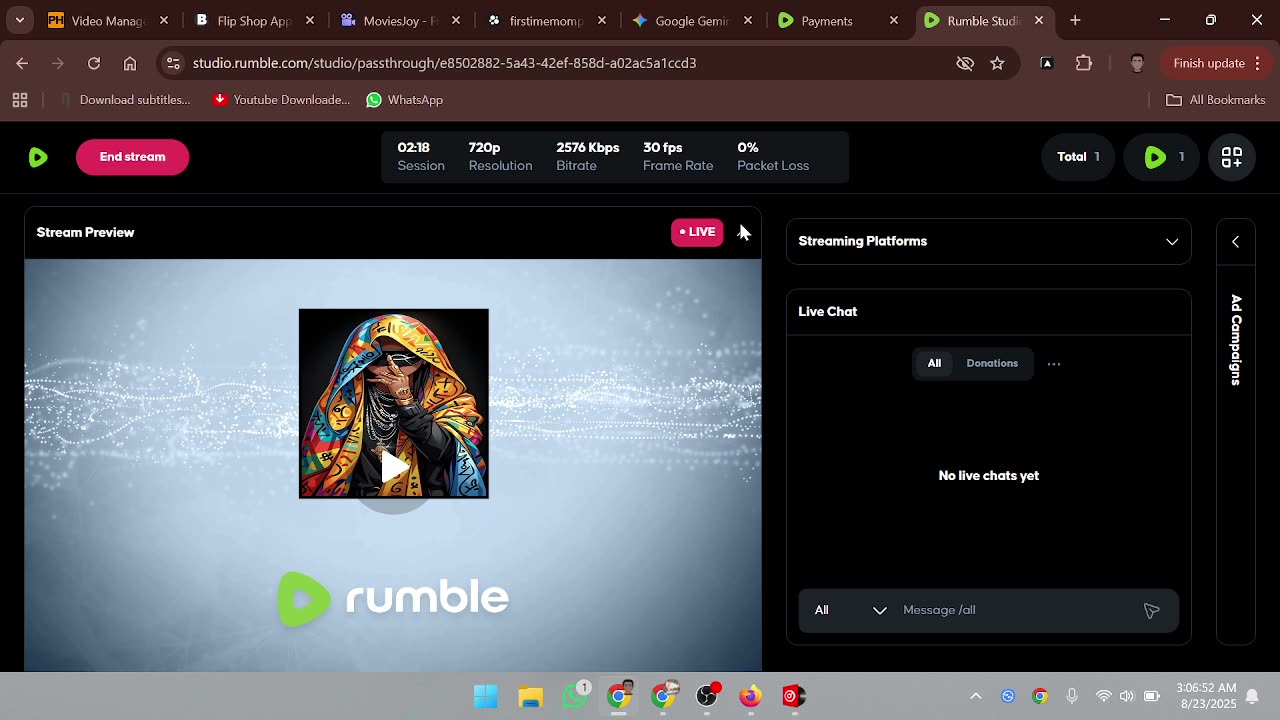The width and height of the screenshot is (1280, 720).
Task: Click the Stream Preview heading
Action: [x=85, y=232]
